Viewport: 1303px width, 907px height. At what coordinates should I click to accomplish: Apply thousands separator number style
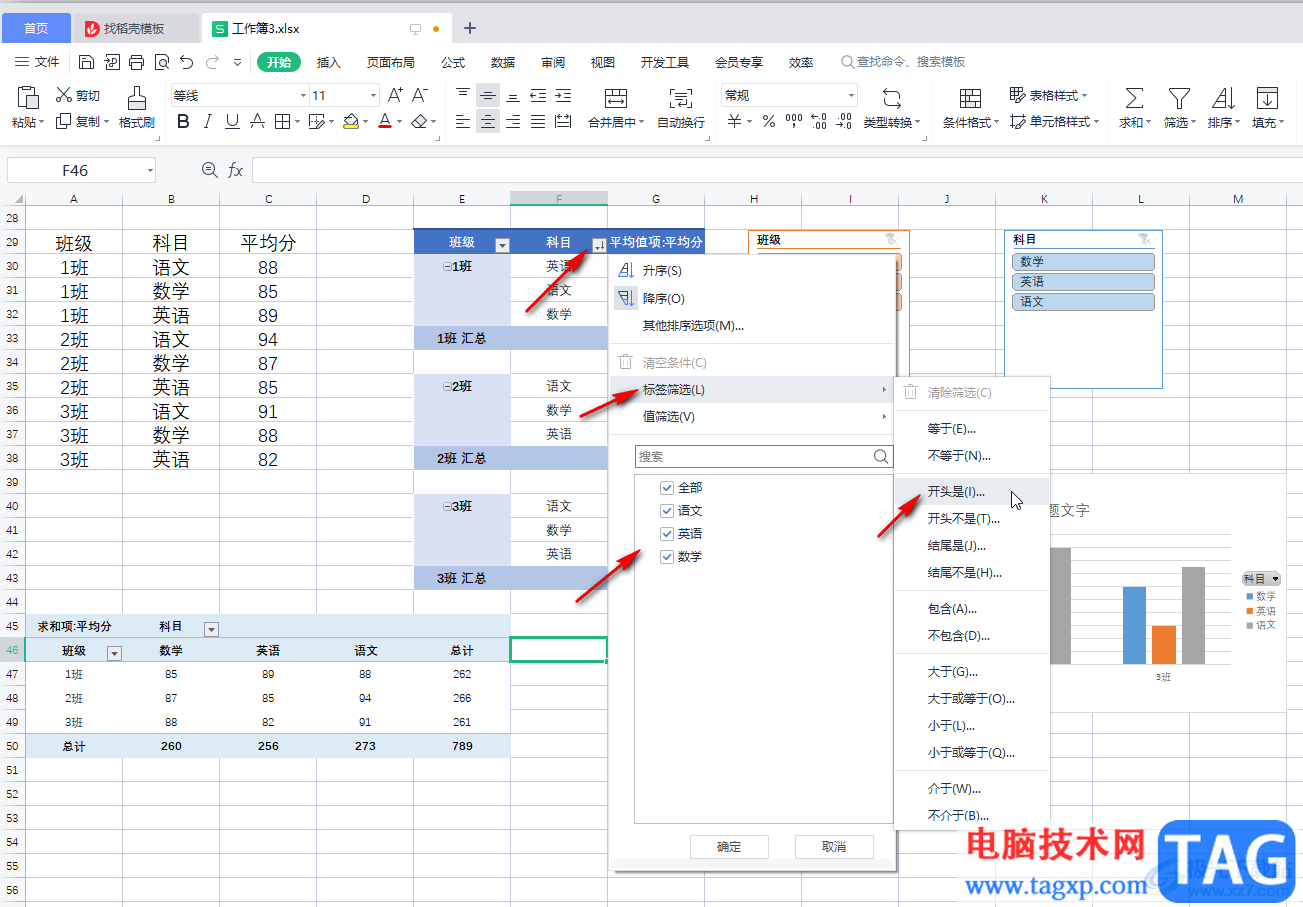pos(794,122)
